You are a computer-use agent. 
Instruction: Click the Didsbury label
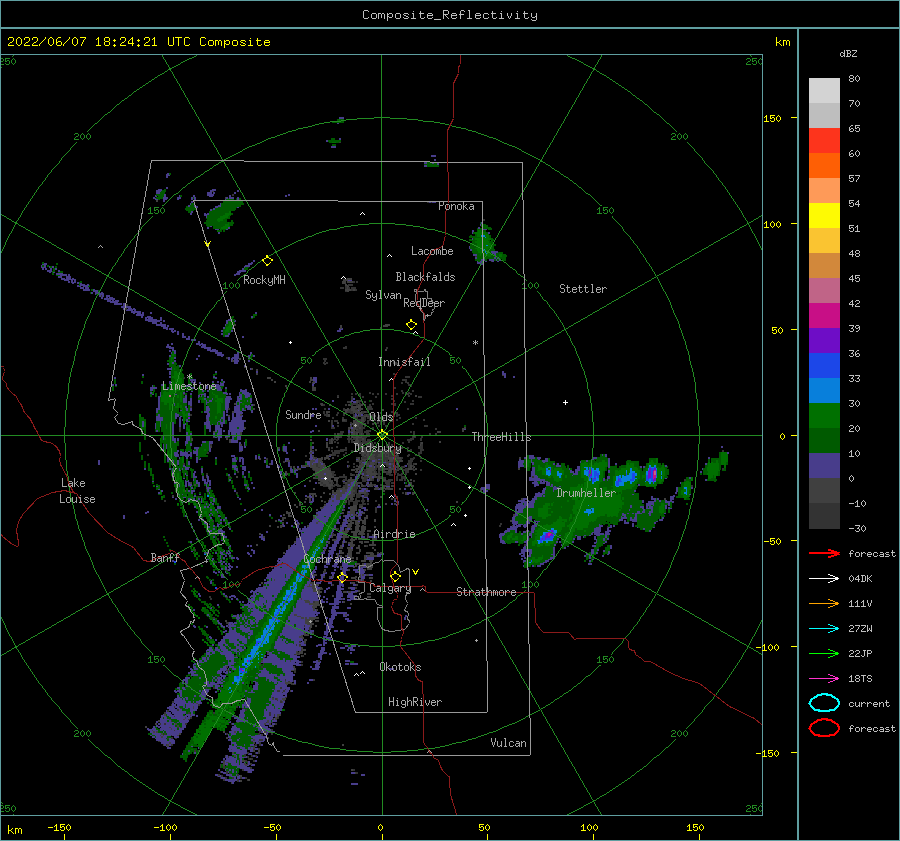tap(378, 448)
